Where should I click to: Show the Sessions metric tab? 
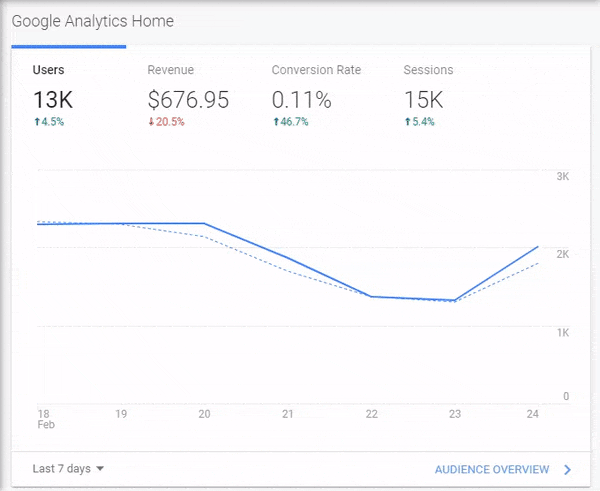click(428, 70)
